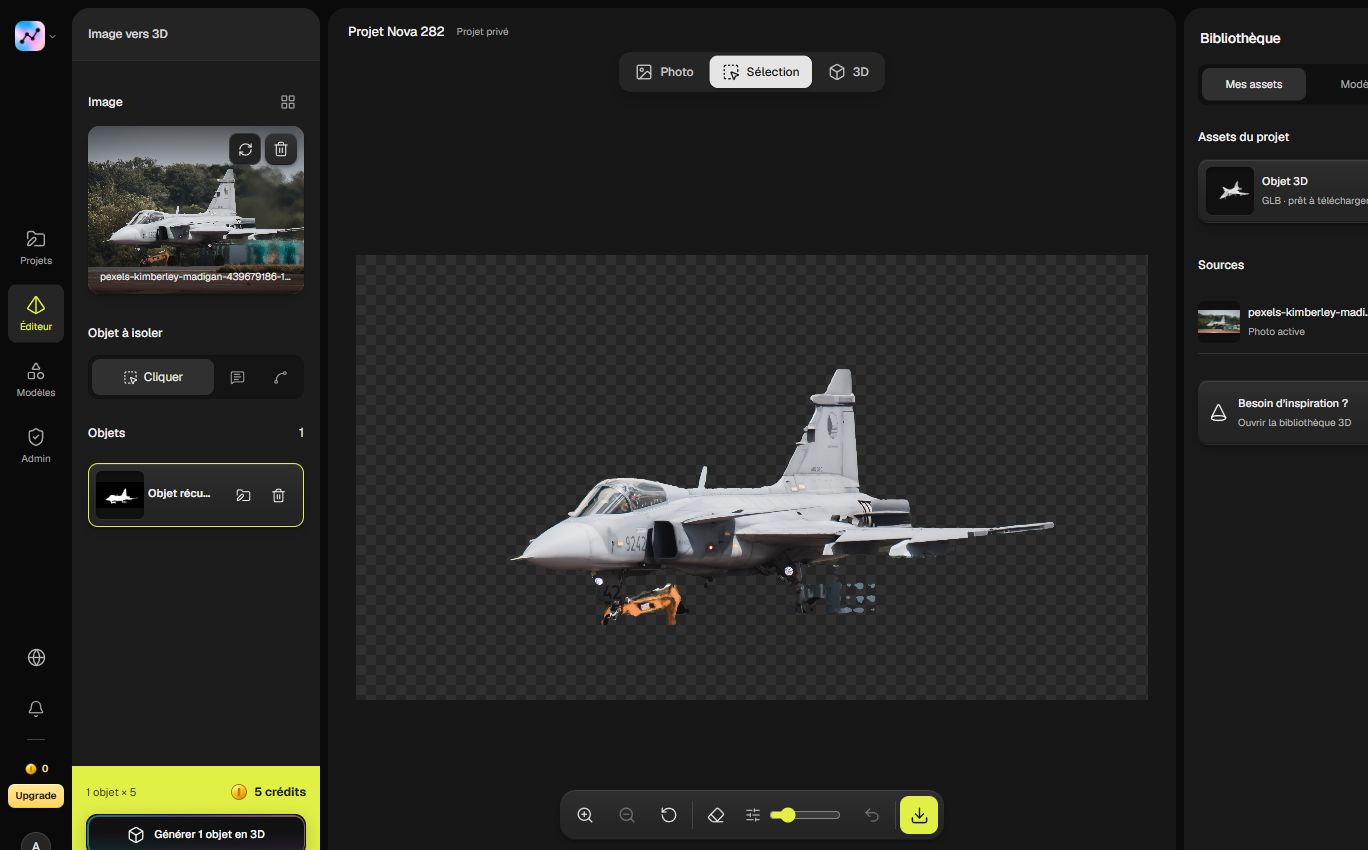Click the folder icon on the Objet récu... row
The image size is (1368, 850).
click(x=243, y=495)
